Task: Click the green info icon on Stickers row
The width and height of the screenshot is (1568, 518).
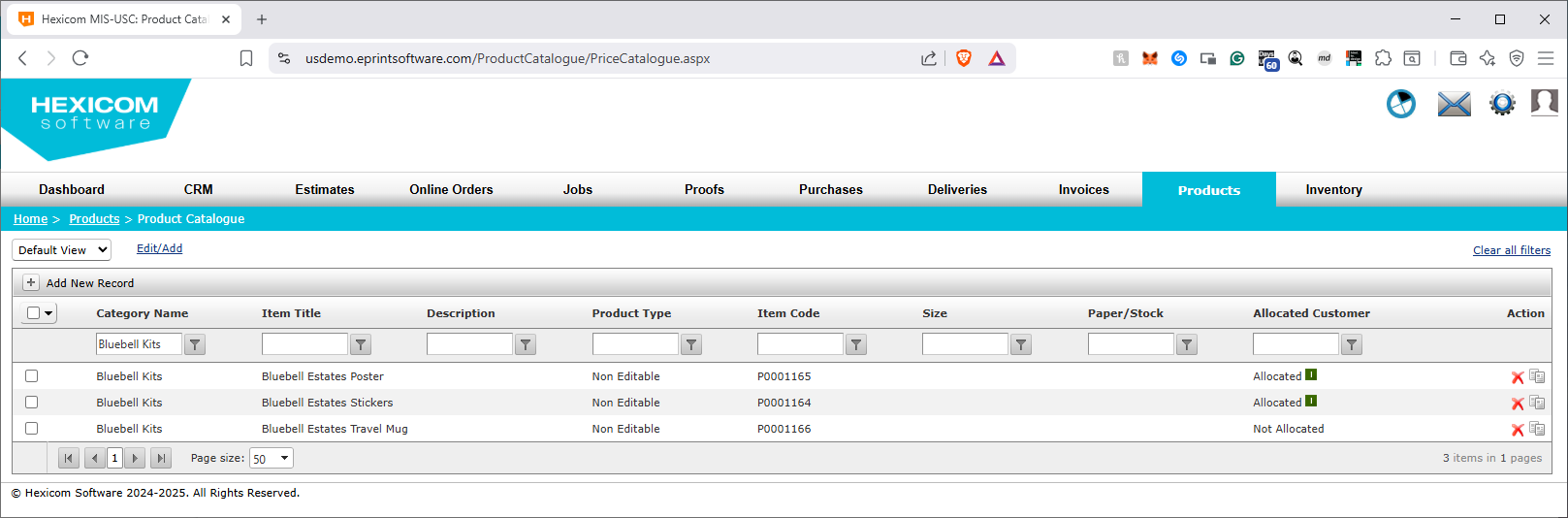Action: point(1311,401)
